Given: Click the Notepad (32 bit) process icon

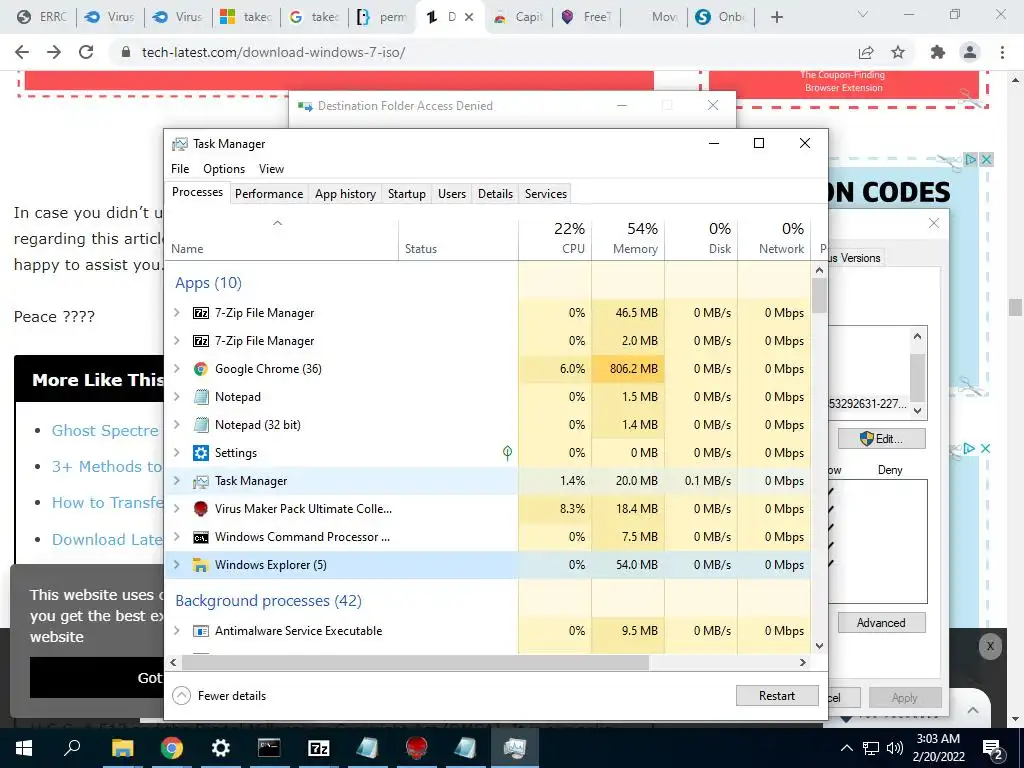Looking at the screenshot, I should tap(201, 425).
